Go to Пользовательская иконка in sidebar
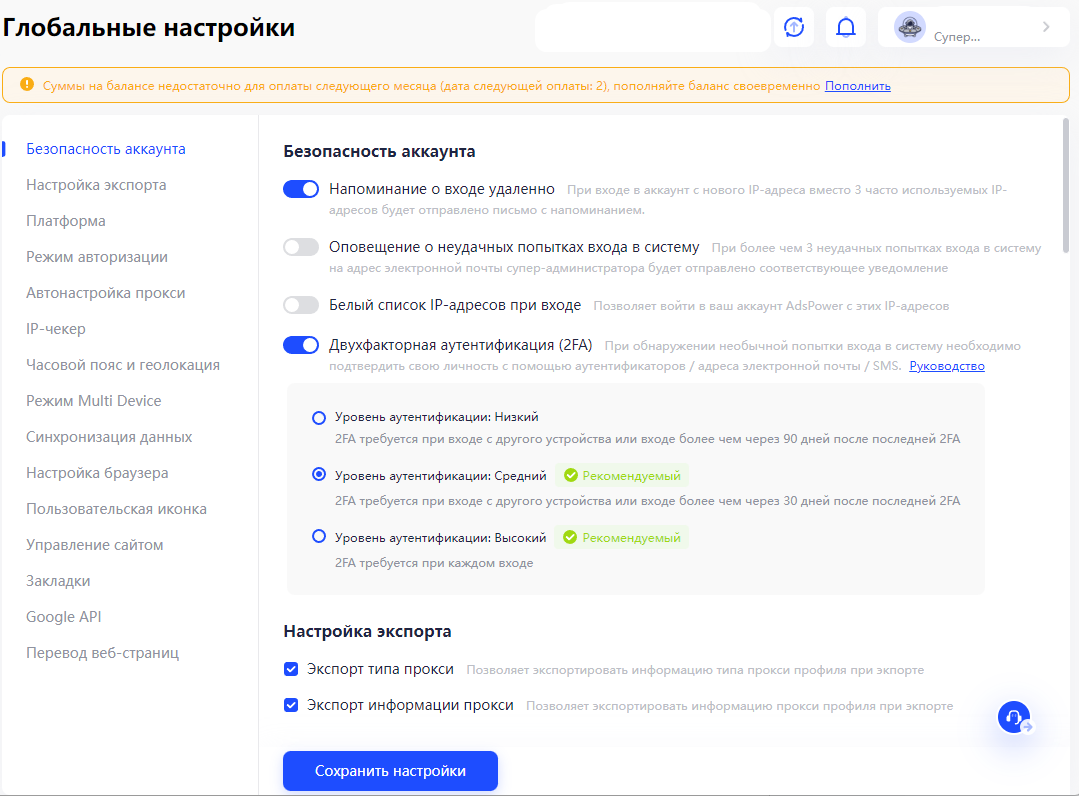 [116, 509]
